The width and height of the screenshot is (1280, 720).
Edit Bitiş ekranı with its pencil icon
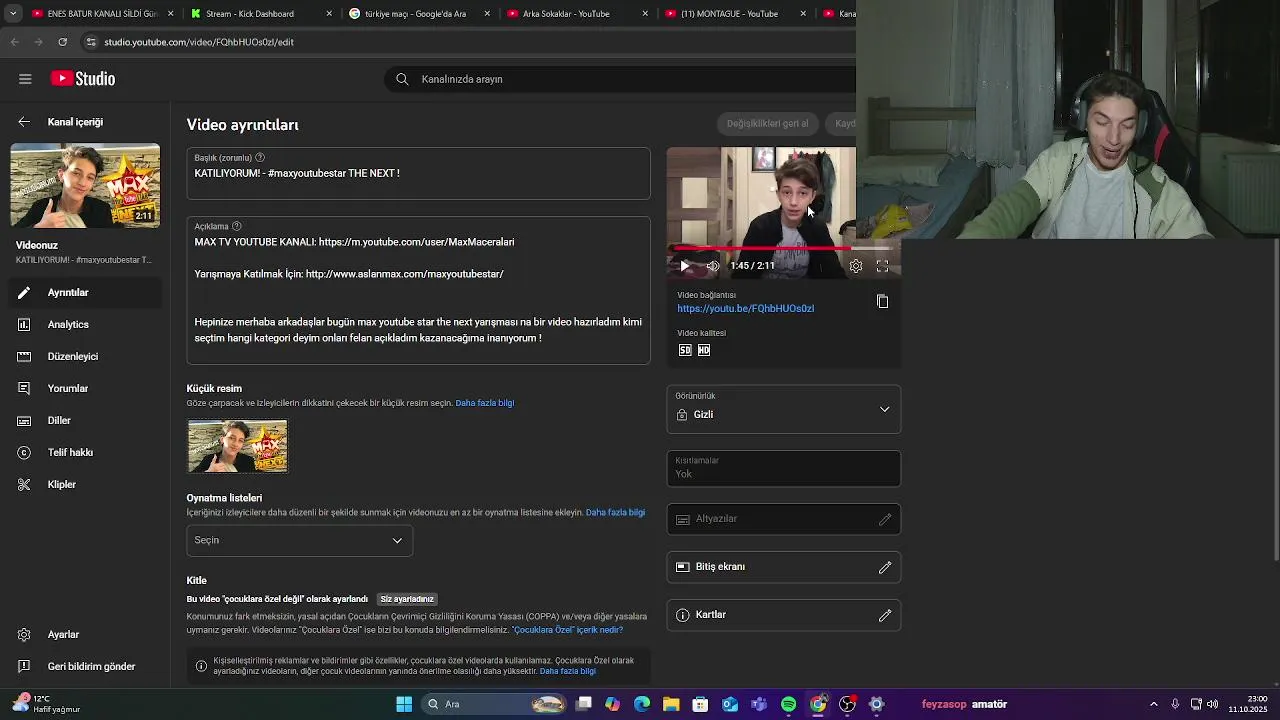(x=885, y=567)
